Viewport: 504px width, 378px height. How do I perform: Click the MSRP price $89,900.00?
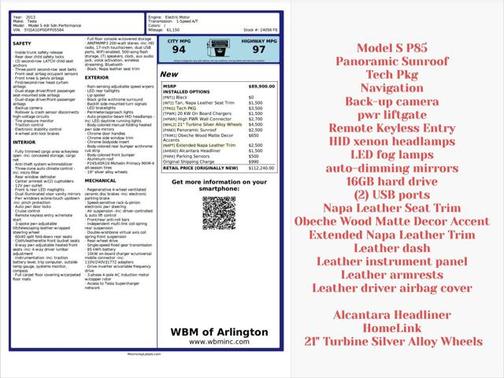[262, 86]
